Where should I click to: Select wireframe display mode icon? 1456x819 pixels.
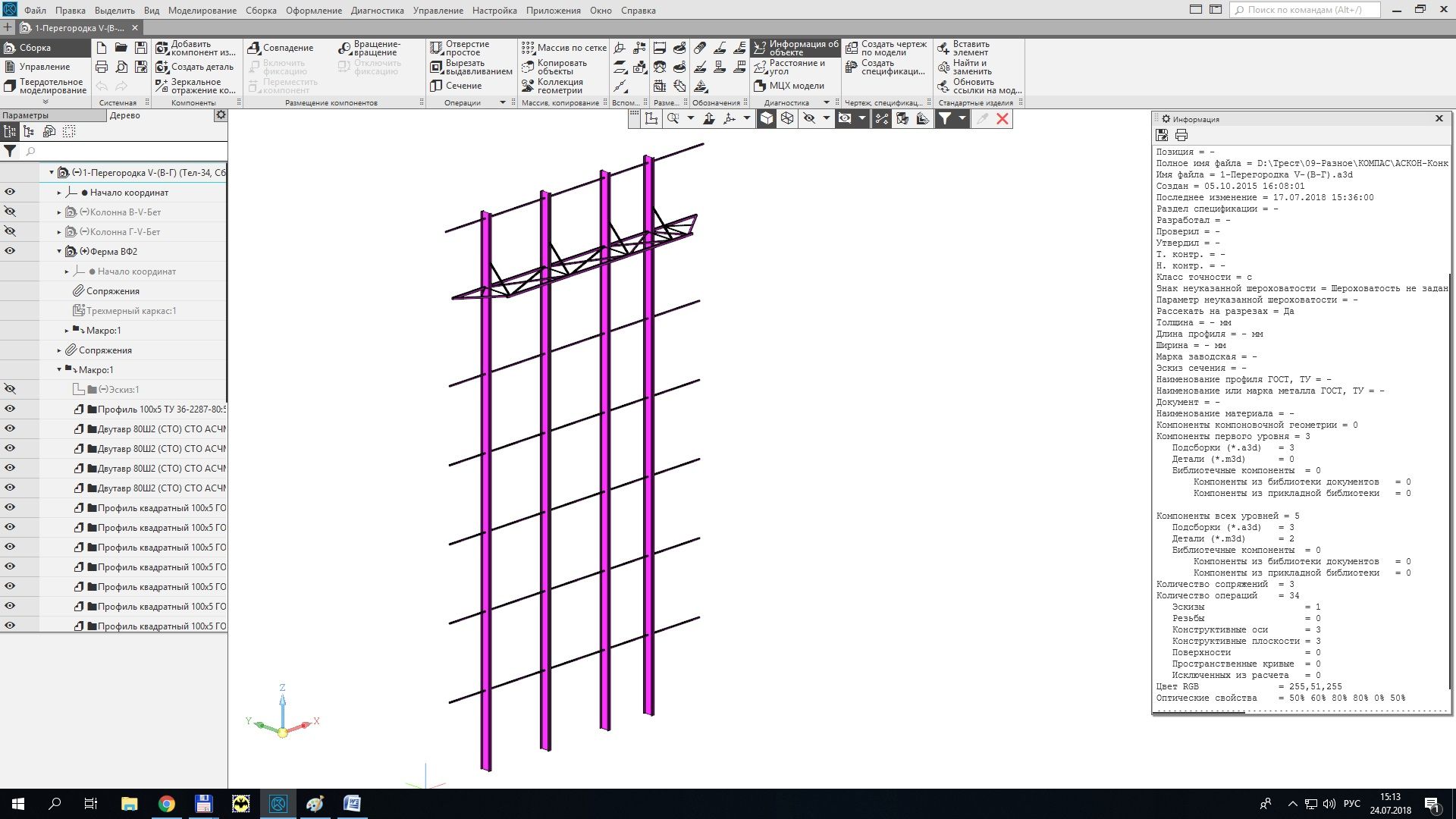(x=787, y=118)
